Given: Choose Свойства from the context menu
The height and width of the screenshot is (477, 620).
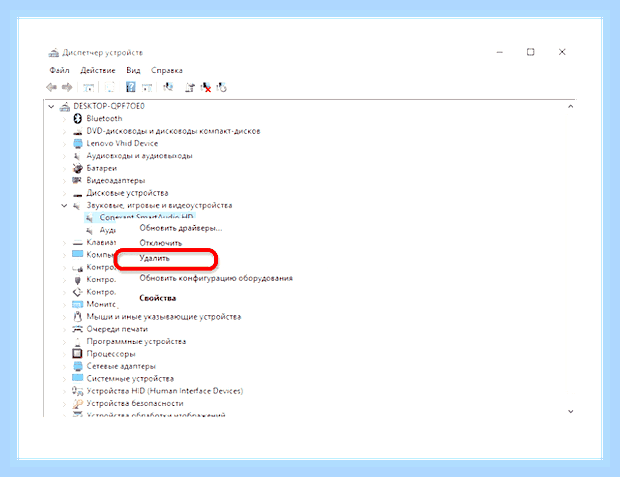Looking at the screenshot, I should 157,298.
